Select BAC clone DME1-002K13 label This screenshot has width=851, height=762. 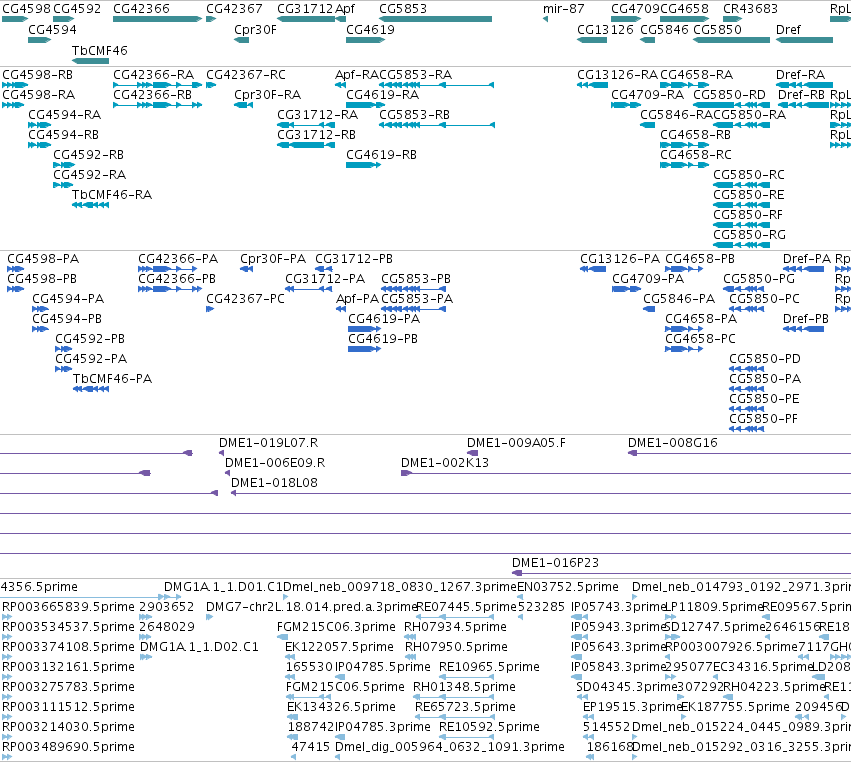coord(445,463)
